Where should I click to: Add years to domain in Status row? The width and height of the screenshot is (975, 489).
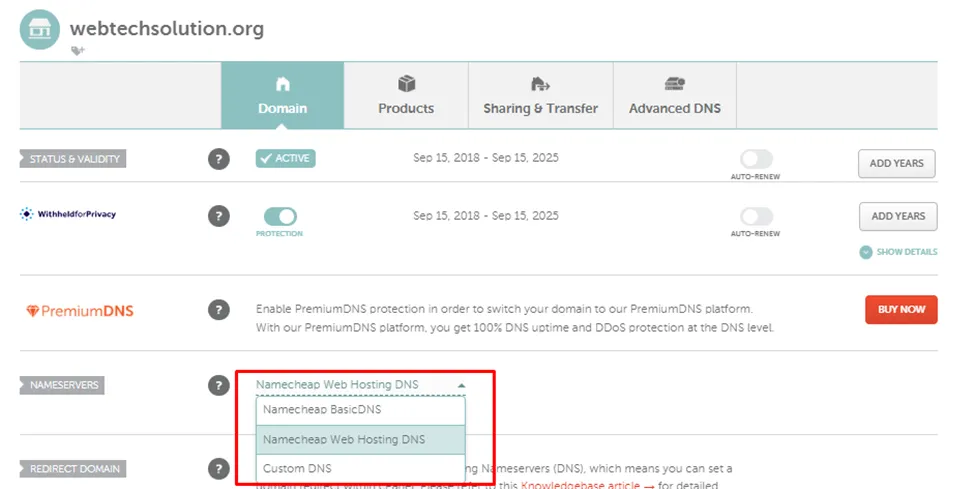point(897,164)
